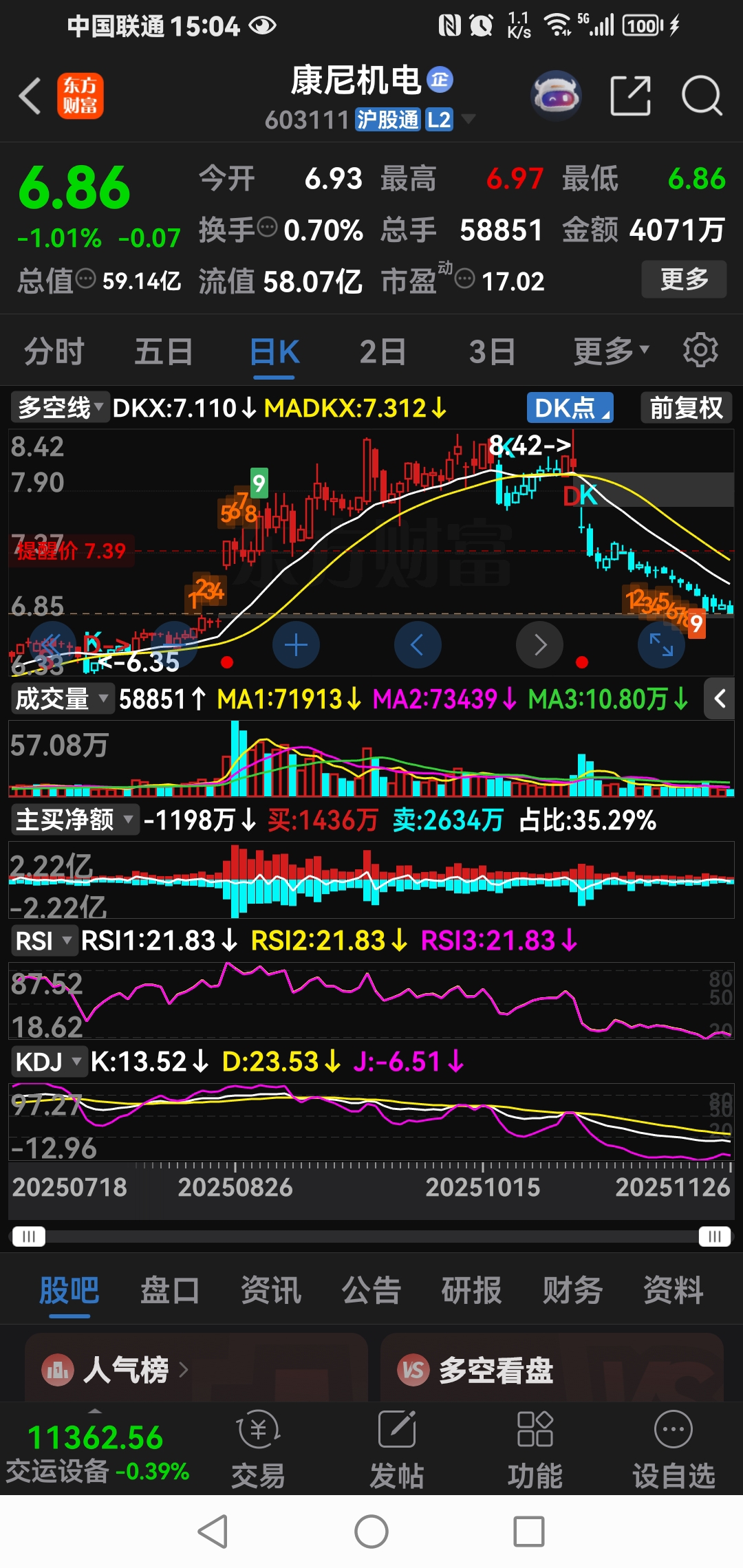
Task: Open the robot assistant avatar
Action: click(x=556, y=95)
